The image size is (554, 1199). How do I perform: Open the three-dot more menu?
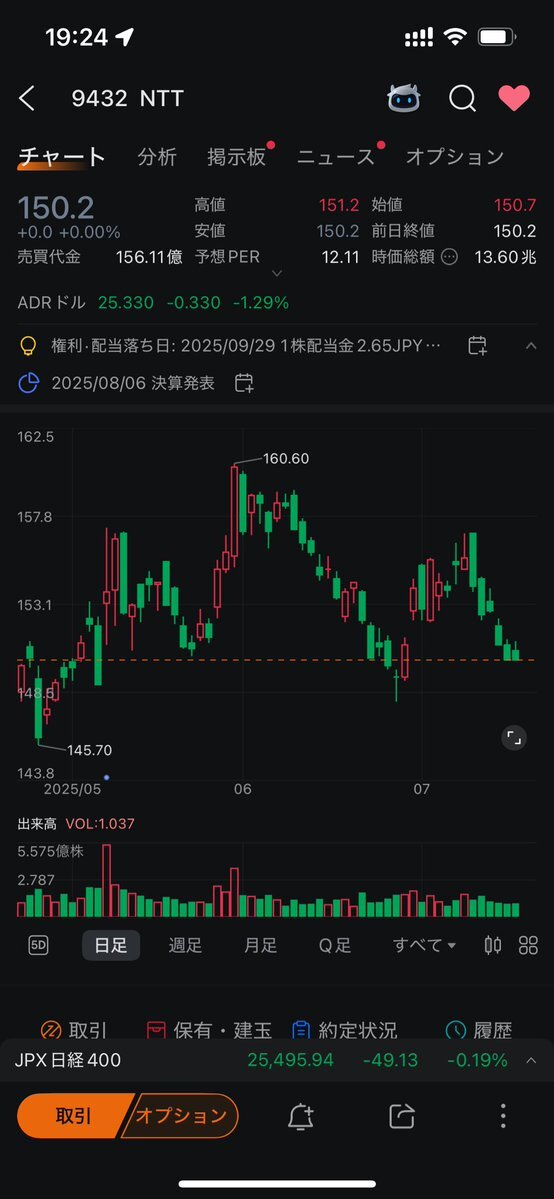pyautogui.click(x=503, y=1116)
